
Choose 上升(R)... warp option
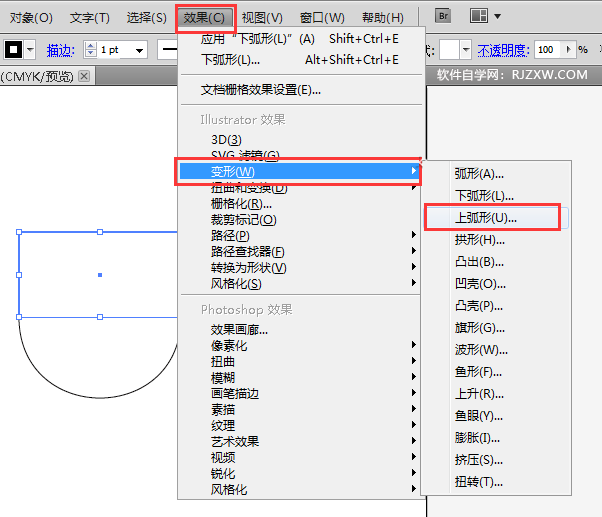(x=496, y=394)
